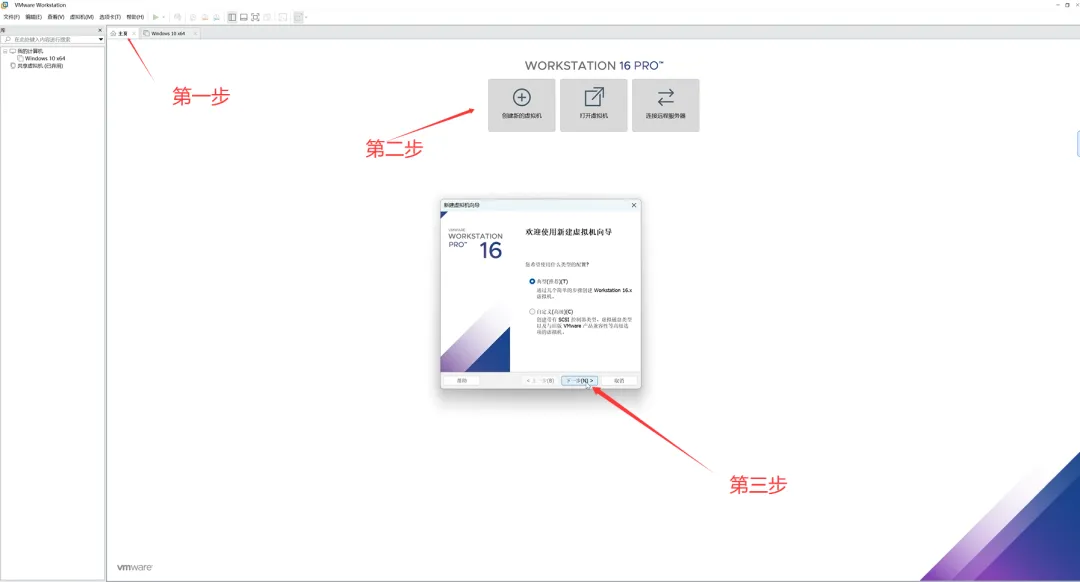
Task: Click the 帮助 button in the wizard
Action: pyautogui.click(x=461, y=380)
